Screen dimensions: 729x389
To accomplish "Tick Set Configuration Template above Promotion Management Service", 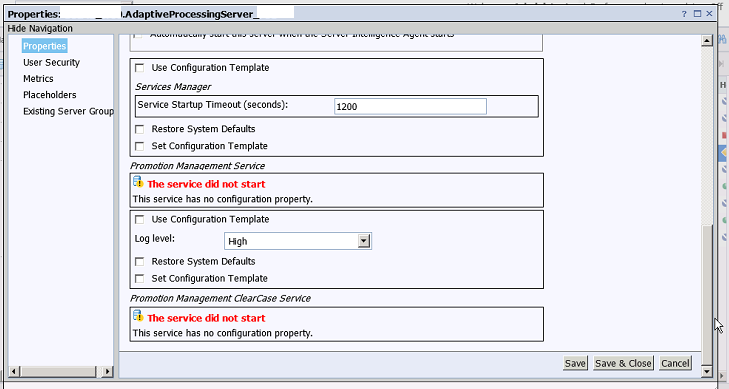I will (139, 146).
